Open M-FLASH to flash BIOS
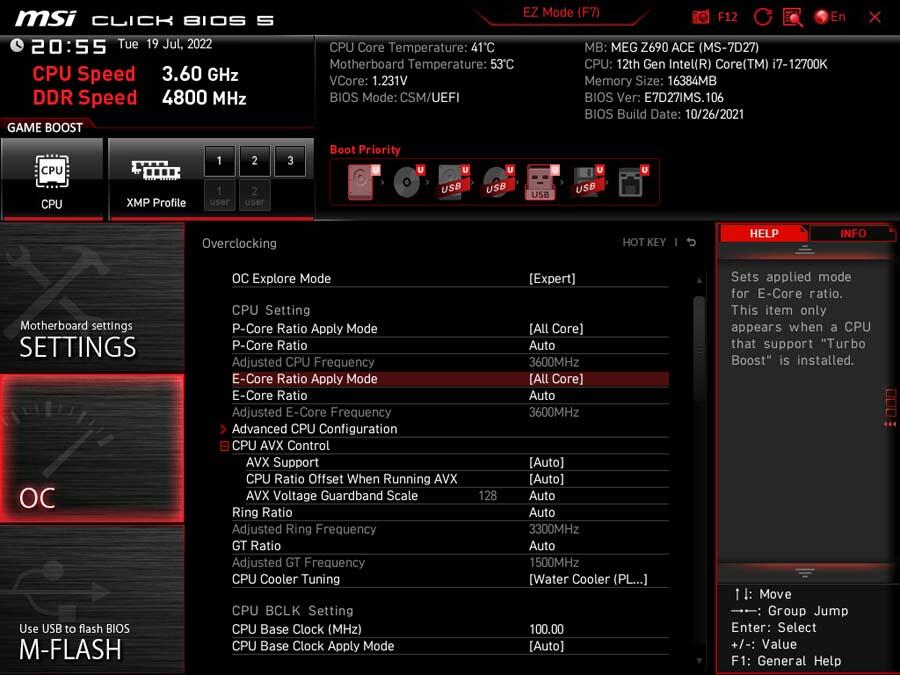This screenshot has width=900, height=675. 92,600
